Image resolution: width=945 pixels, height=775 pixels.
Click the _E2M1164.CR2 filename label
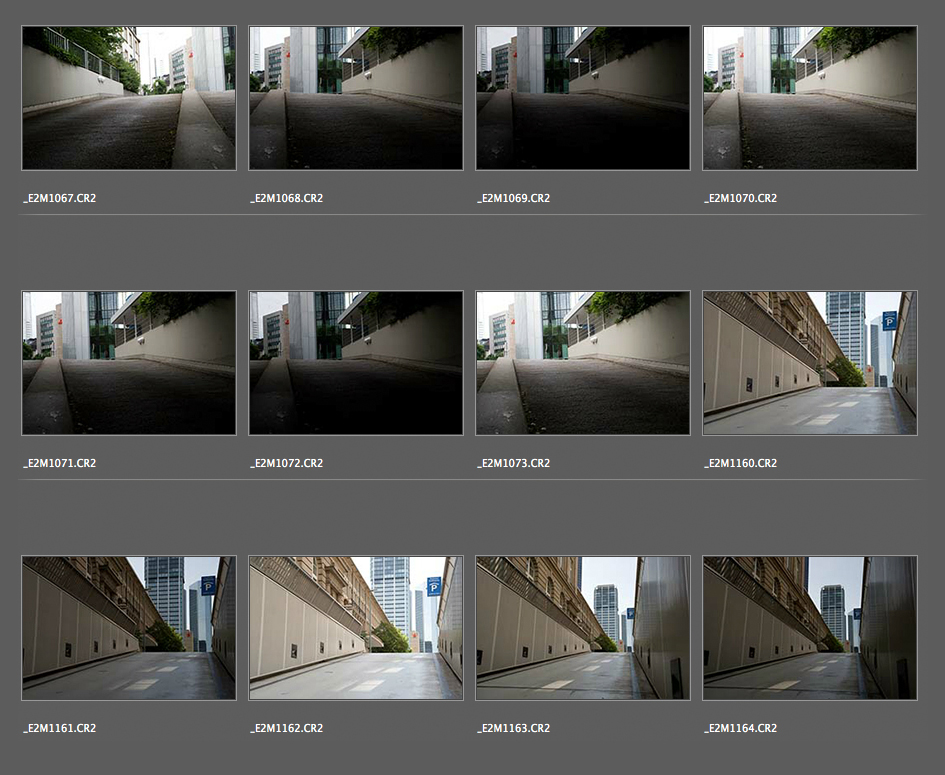(741, 728)
